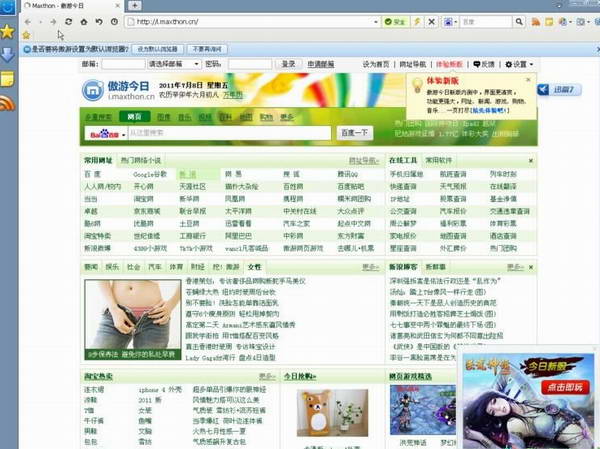Click the browser back arrow
The width and height of the screenshot is (600, 449).
26,21
